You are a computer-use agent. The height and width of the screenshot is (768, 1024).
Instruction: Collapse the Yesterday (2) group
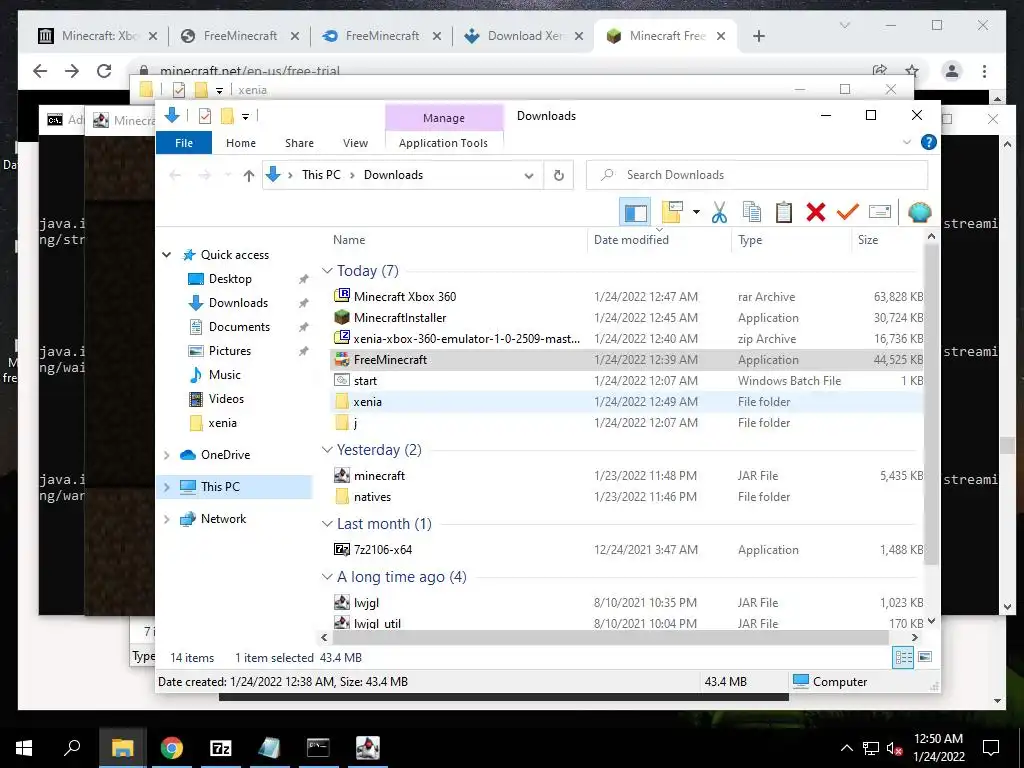[327, 450]
